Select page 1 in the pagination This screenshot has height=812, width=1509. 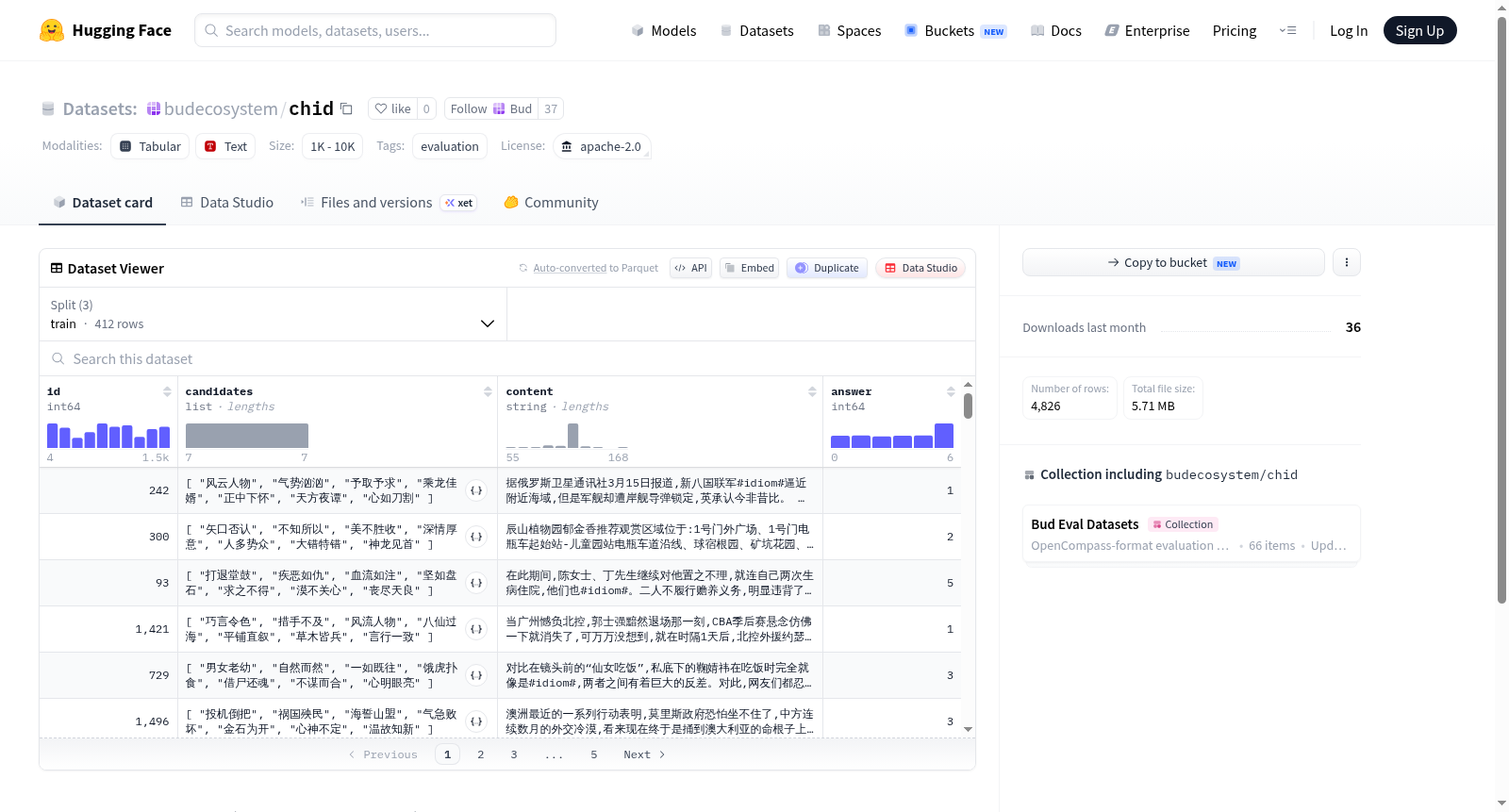click(x=448, y=754)
